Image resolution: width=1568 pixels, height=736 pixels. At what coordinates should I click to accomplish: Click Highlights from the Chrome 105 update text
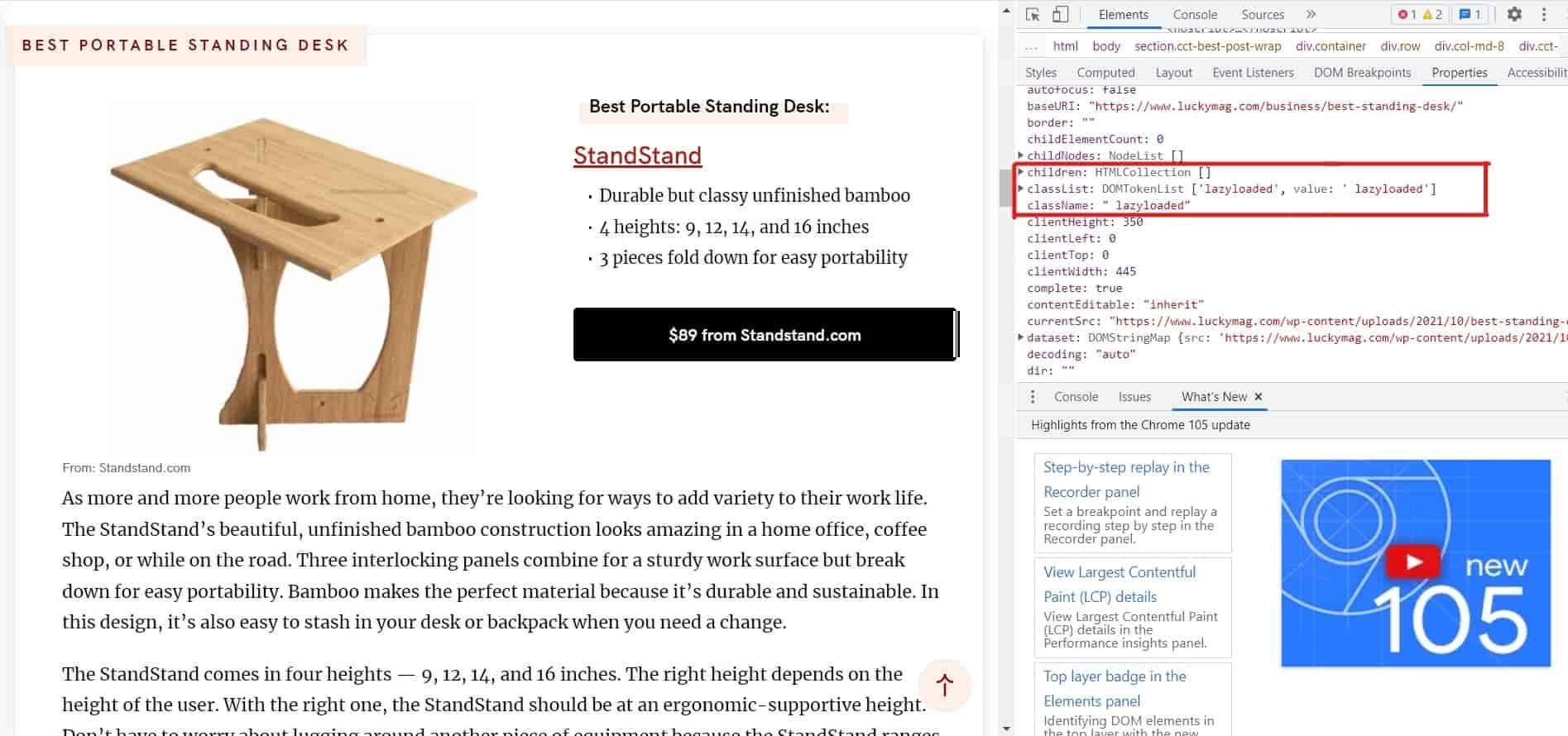(x=1140, y=425)
